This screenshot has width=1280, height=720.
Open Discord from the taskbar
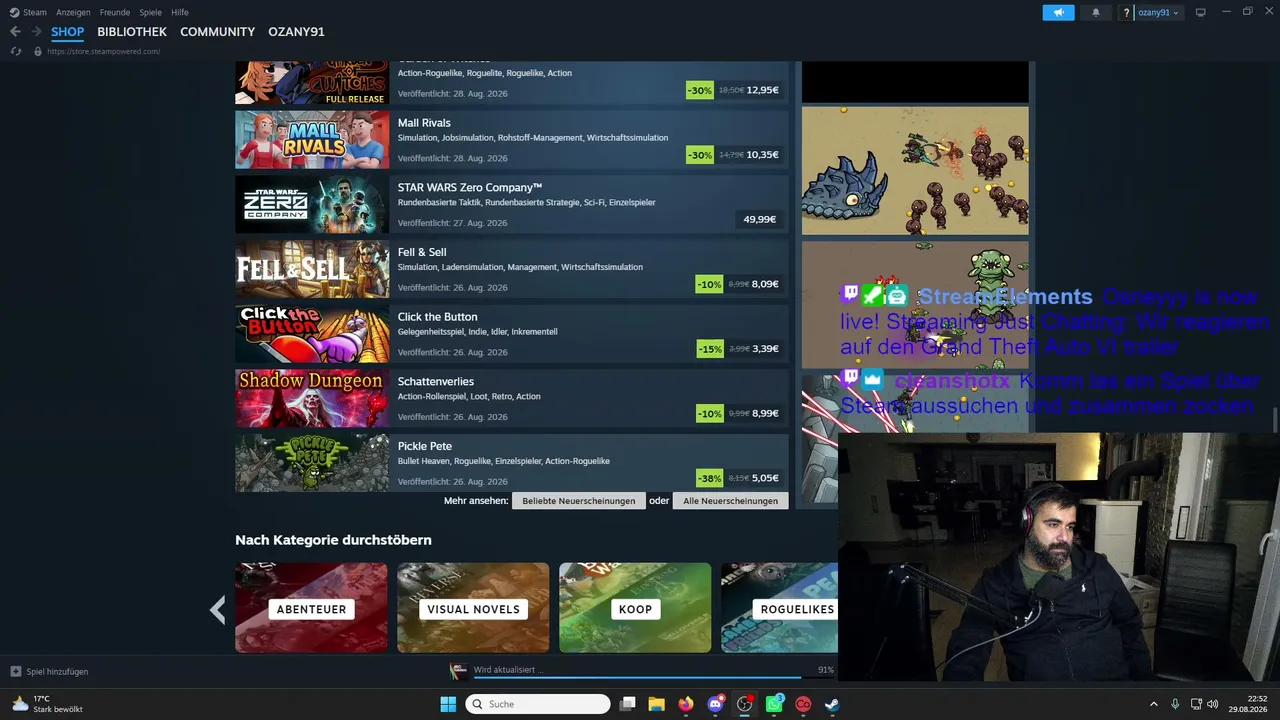point(716,704)
